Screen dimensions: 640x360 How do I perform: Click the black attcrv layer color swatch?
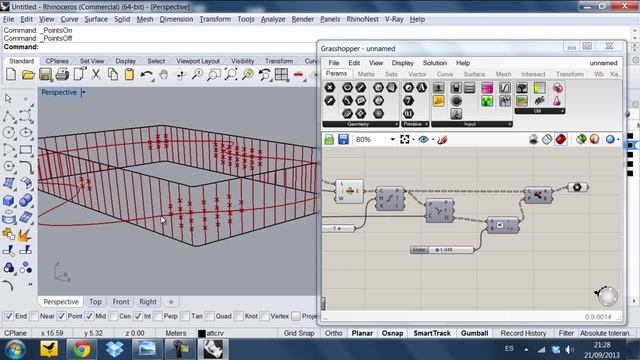pyautogui.click(x=201, y=333)
